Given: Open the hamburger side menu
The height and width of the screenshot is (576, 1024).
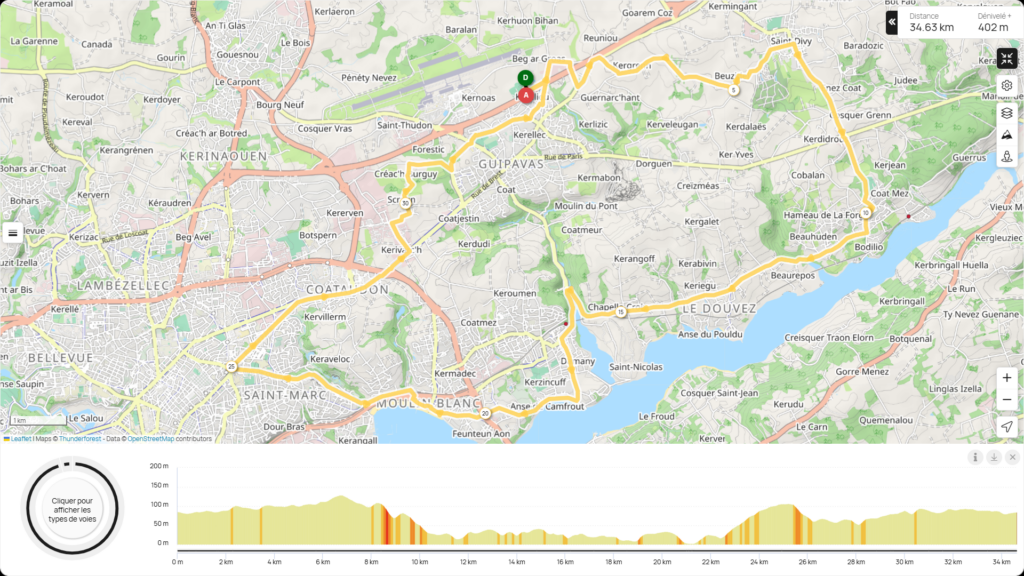Looking at the screenshot, I should pyautogui.click(x=13, y=232).
